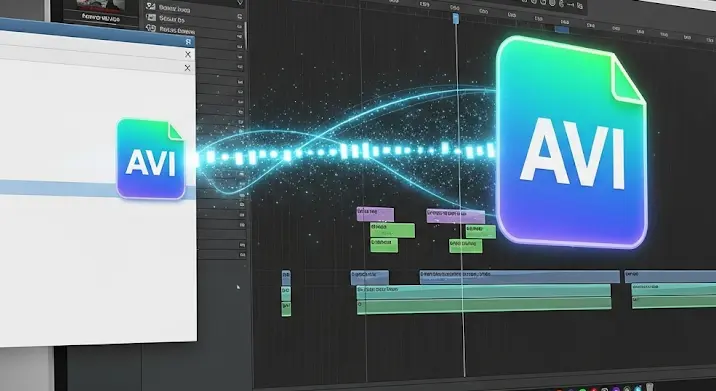Close the first row with the upper X
716x391 pixels.
tap(188, 54)
